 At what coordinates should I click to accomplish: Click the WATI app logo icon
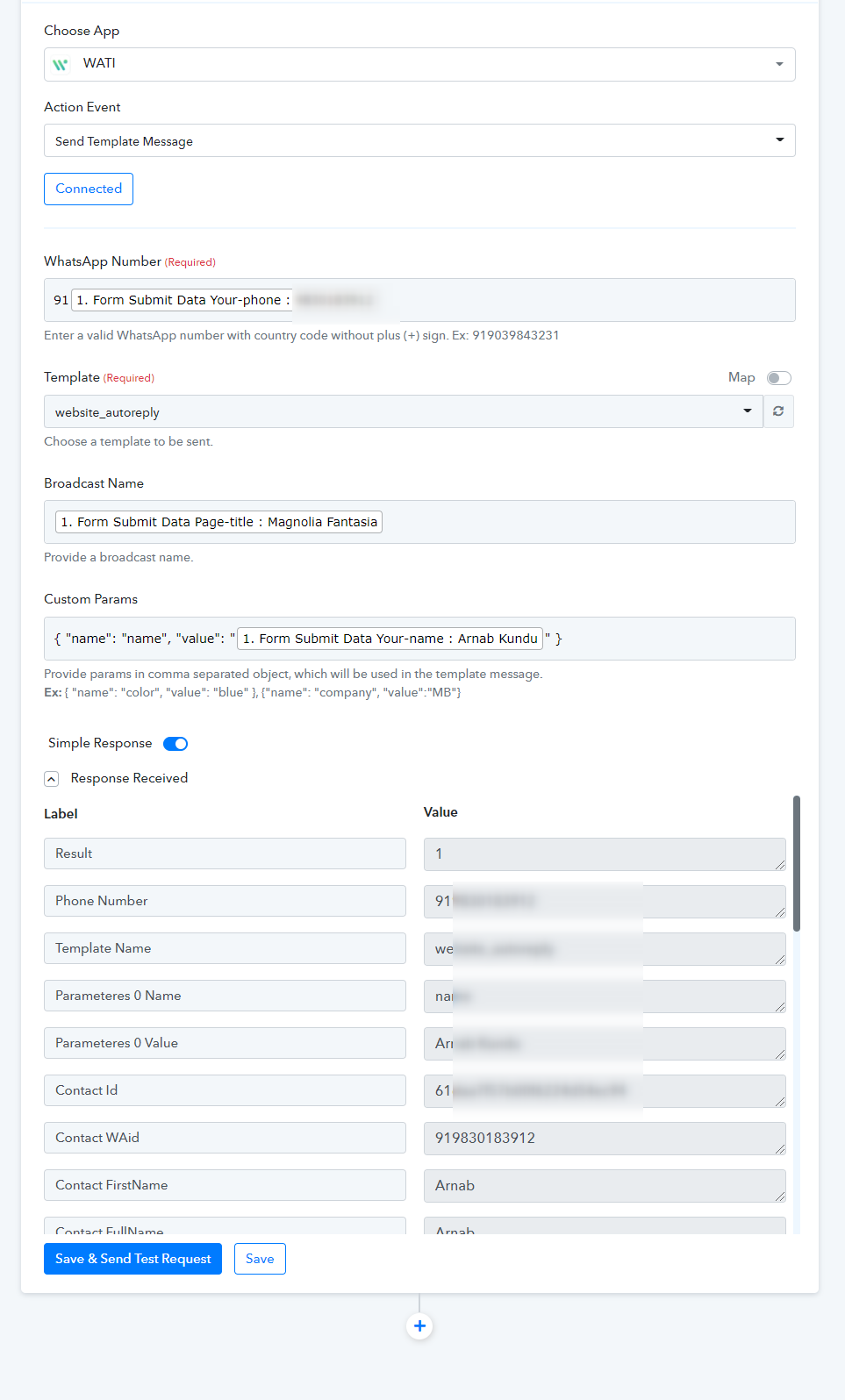click(x=61, y=64)
